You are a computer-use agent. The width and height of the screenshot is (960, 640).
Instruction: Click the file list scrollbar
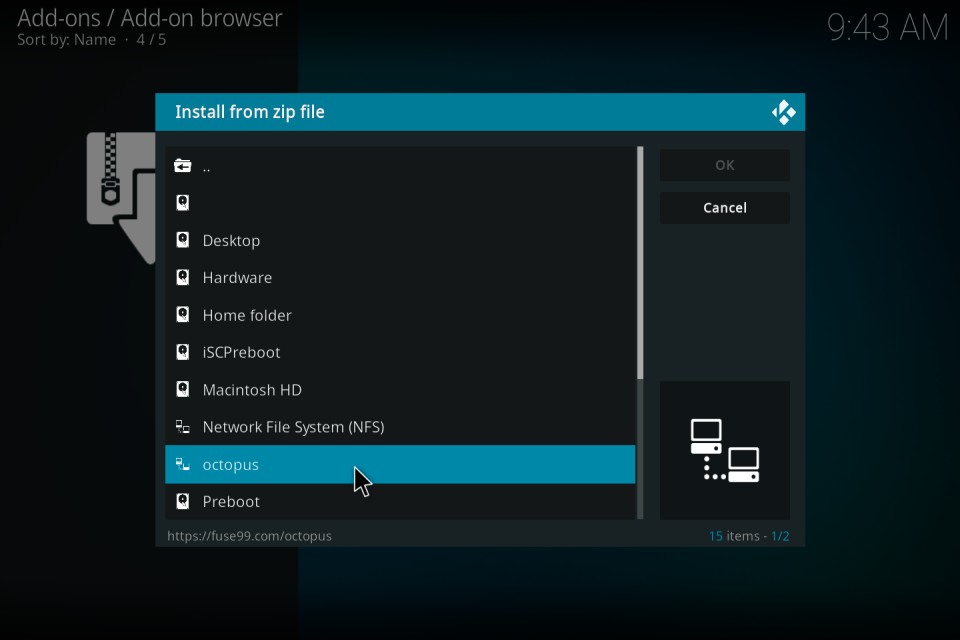pyautogui.click(x=640, y=333)
